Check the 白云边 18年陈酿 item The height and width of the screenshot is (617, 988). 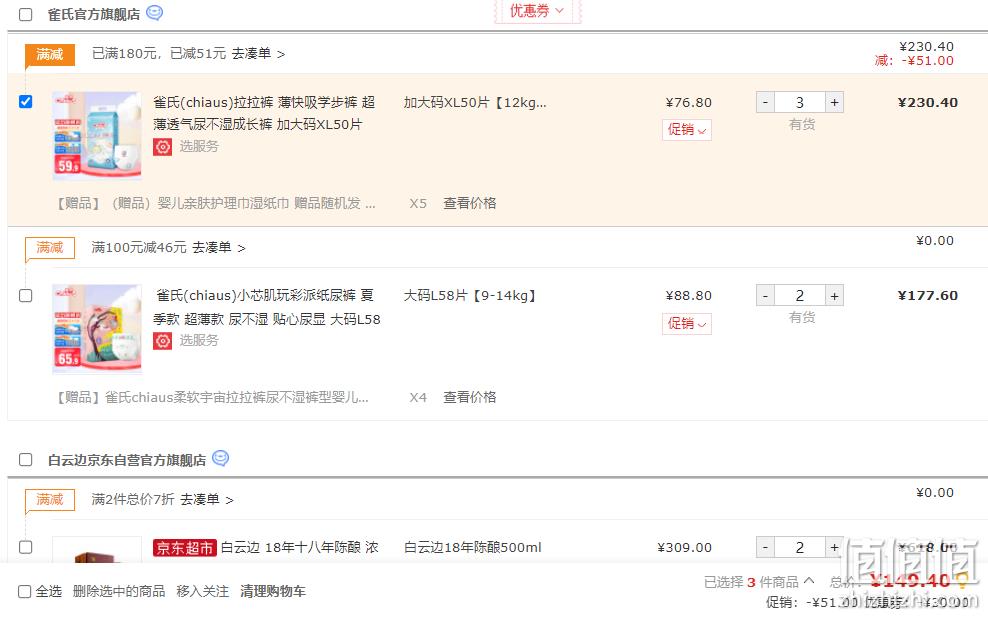click(26, 547)
